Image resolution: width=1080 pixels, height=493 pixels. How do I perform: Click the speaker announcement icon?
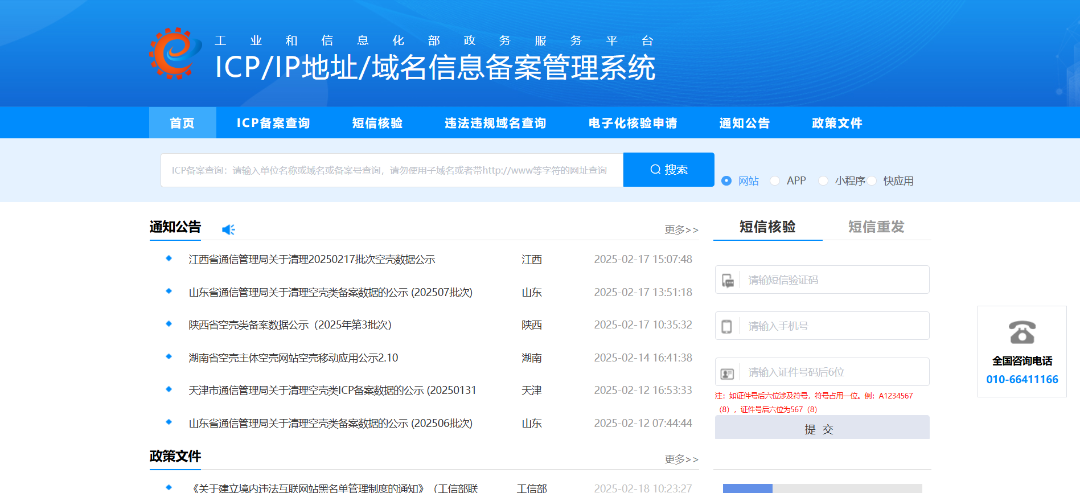228,230
